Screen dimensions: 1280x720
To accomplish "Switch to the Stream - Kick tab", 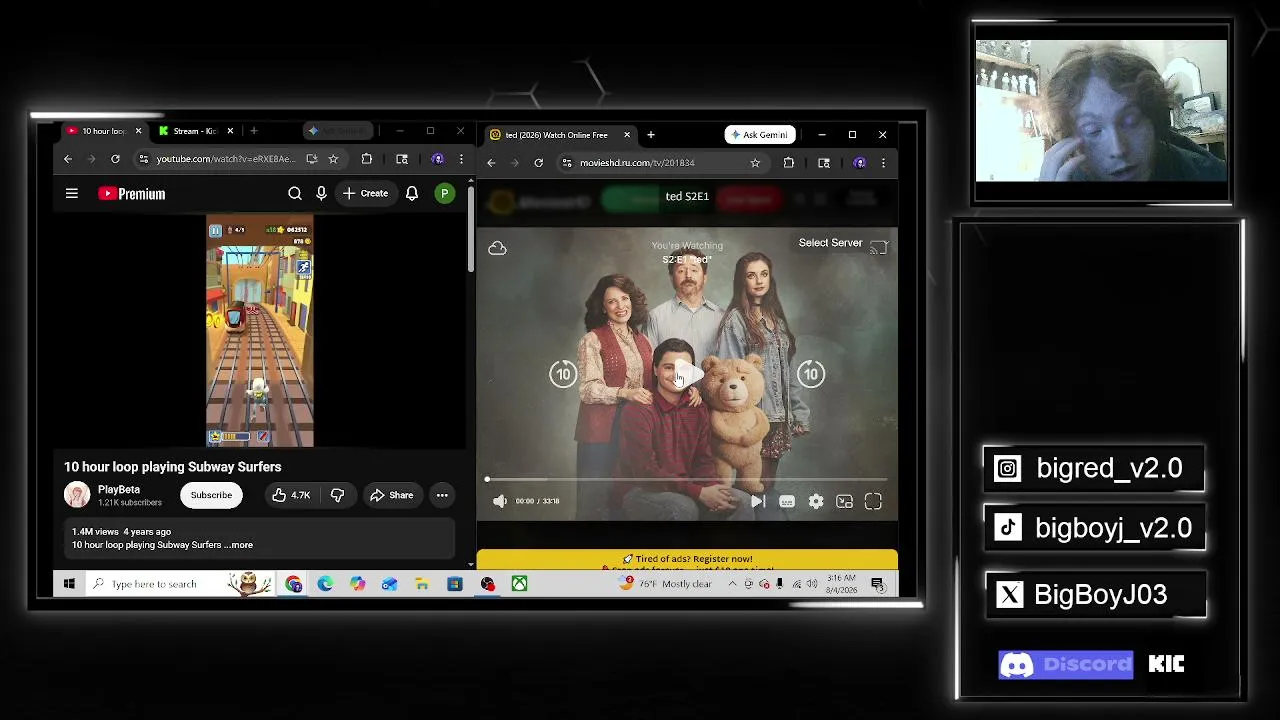I will click(195, 131).
